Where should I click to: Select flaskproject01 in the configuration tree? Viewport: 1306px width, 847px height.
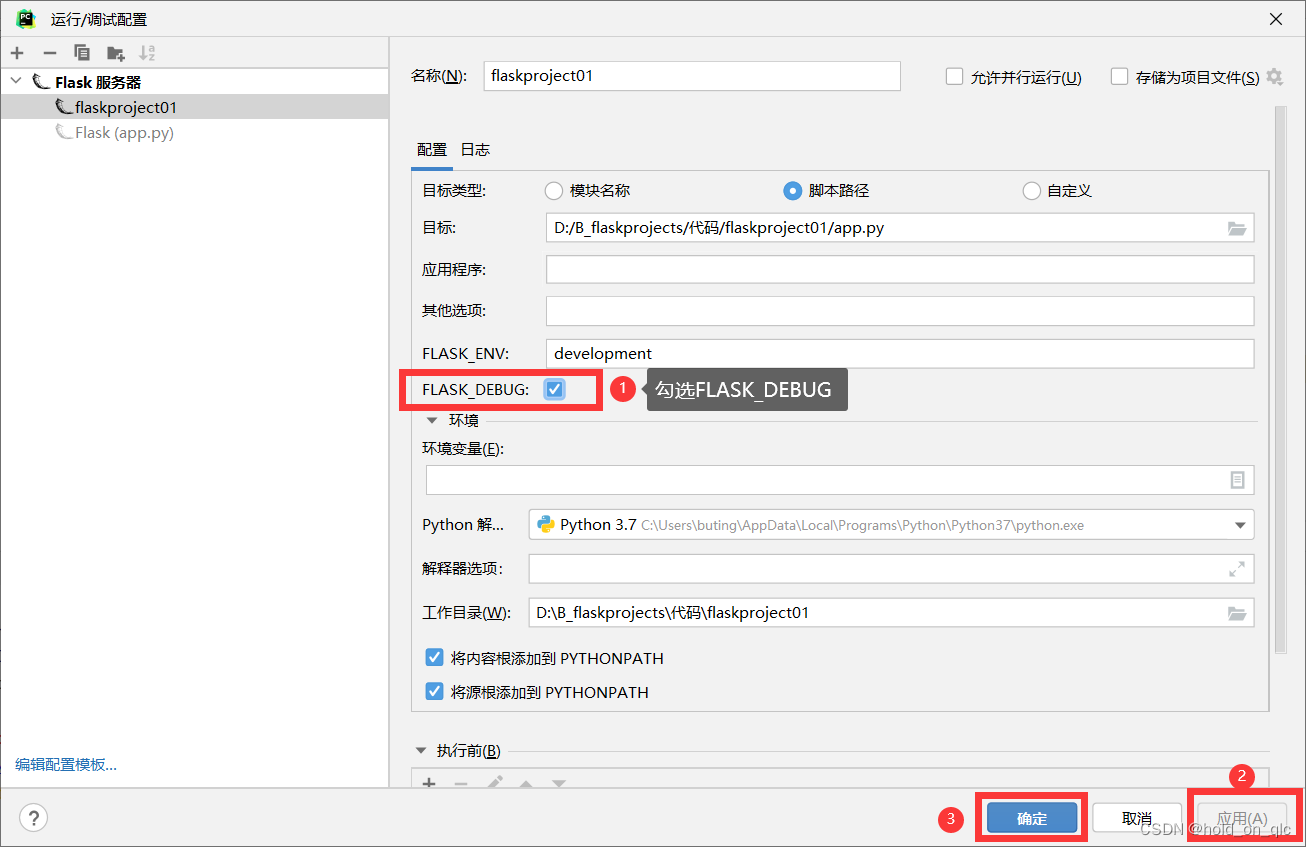(x=195, y=107)
